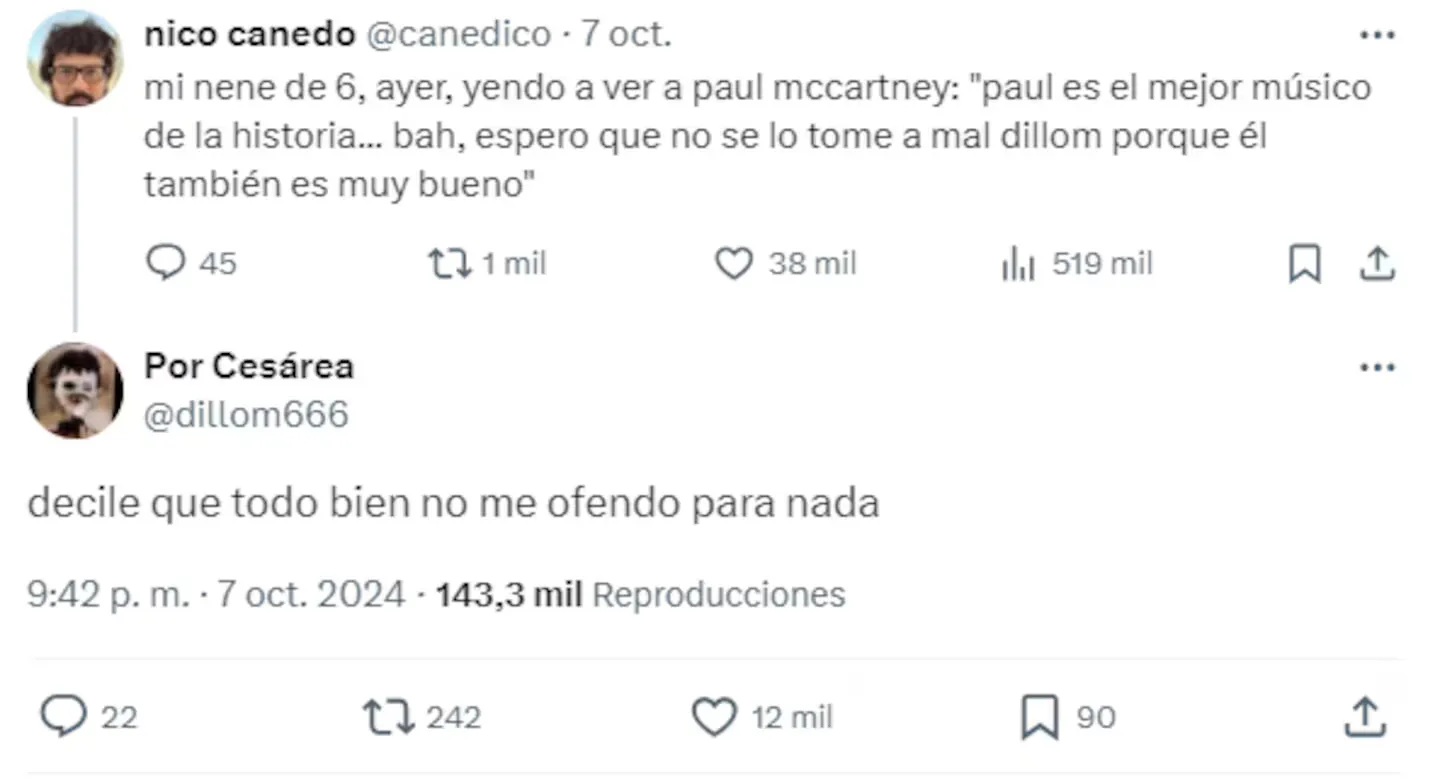Share nico canedo's tweet
This screenshot has height=779, width=1440.
pyautogui.click(x=1377, y=264)
